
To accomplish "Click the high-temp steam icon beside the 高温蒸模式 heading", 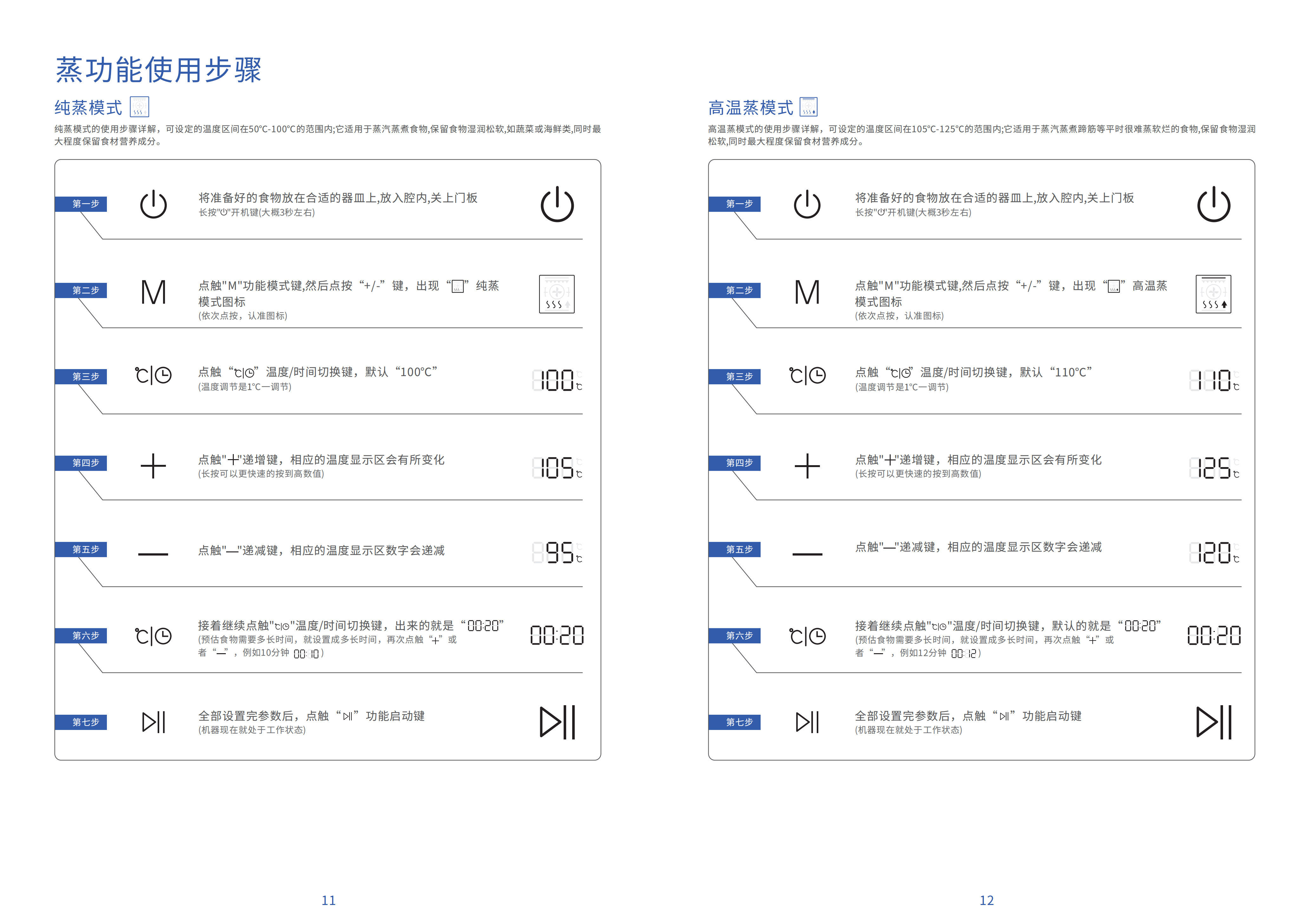I will pyautogui.click(x=808, y=107).
